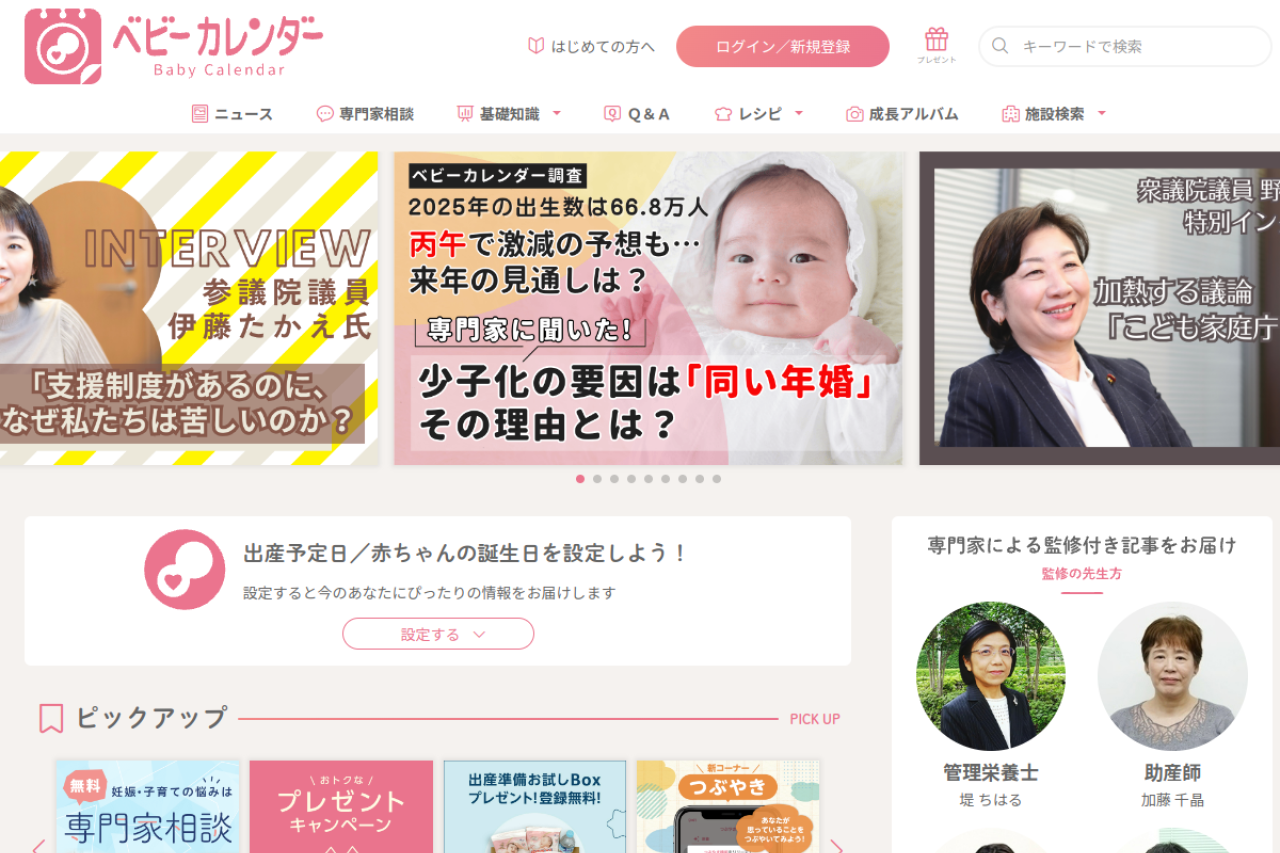The width and height of the screenshot is (1280, 853).
Task: Click the ログイン／新規登録 button
Action: tap(783, 47)
